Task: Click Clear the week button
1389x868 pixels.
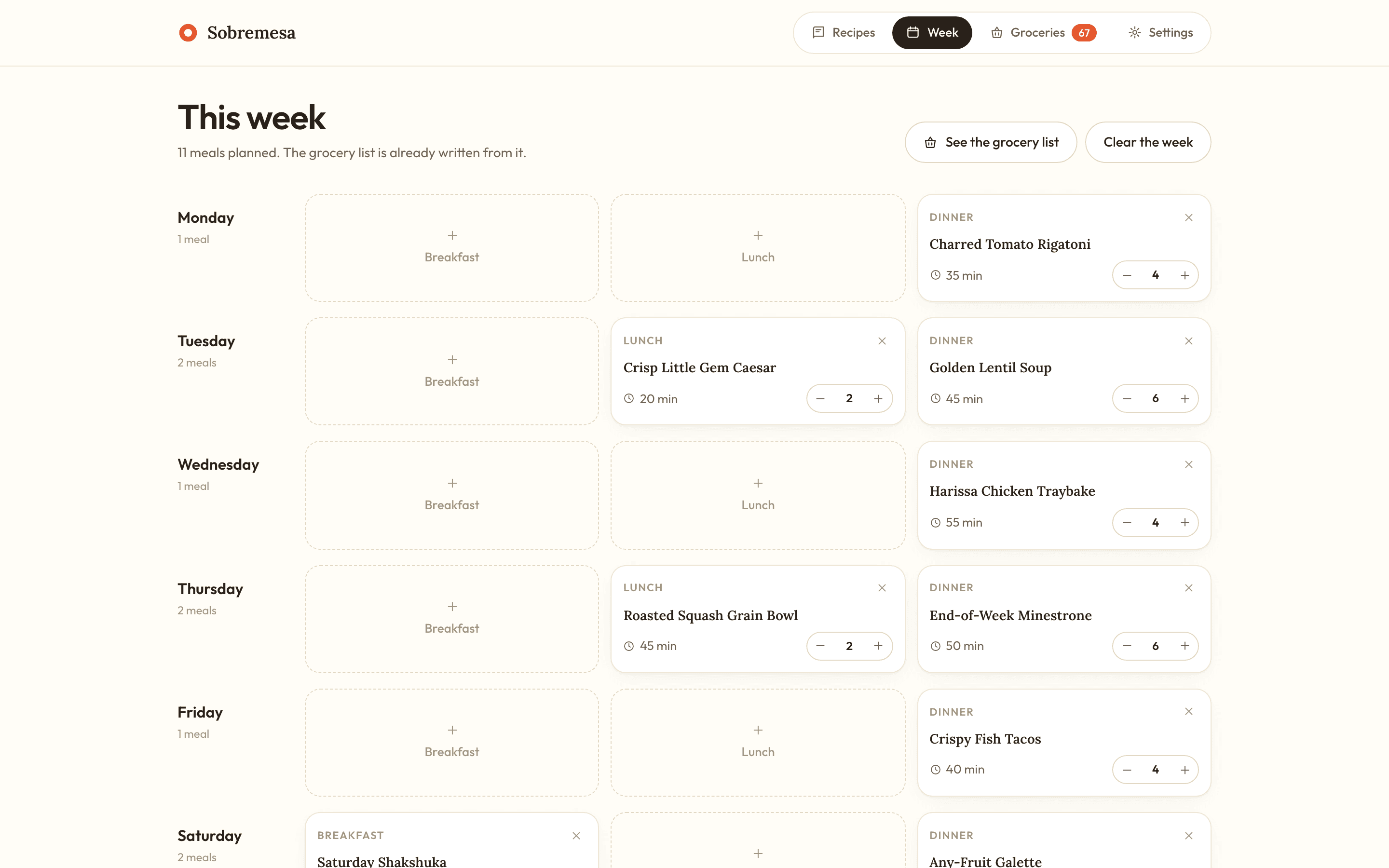Action: pos(1148,142)
